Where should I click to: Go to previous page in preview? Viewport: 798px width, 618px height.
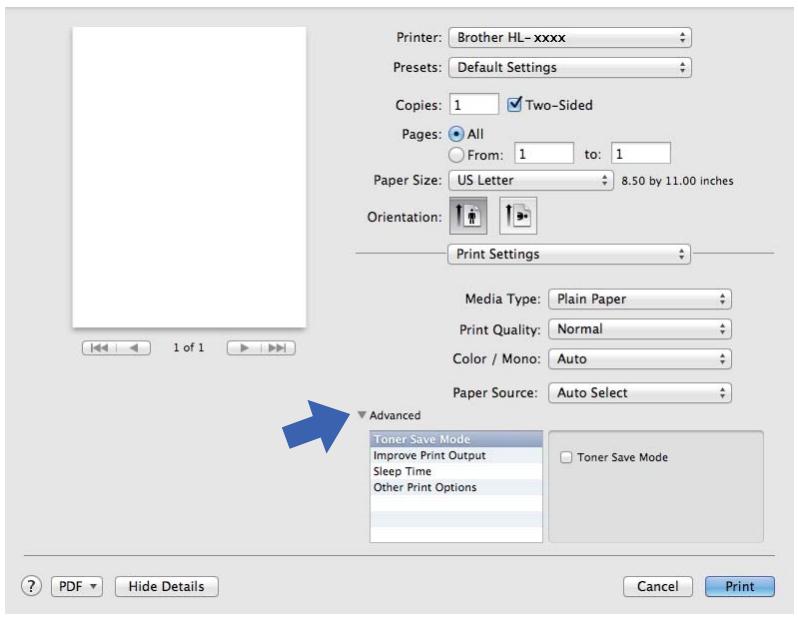[x=134, y=348]
